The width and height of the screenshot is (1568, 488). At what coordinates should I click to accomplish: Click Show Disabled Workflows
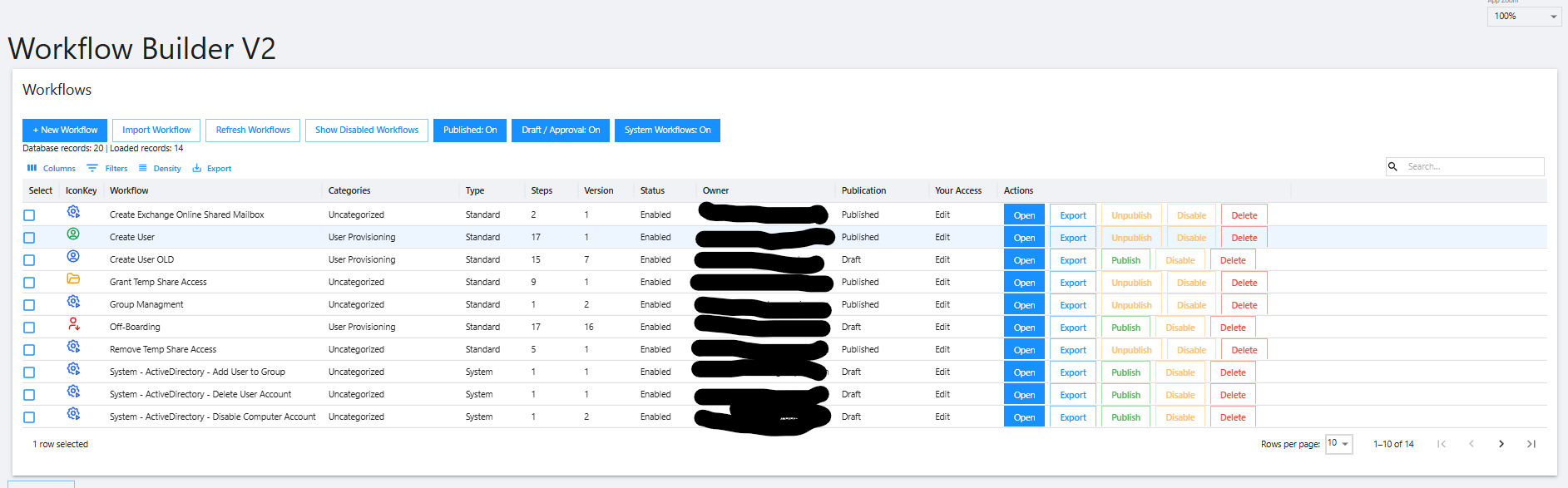[367, 131]
